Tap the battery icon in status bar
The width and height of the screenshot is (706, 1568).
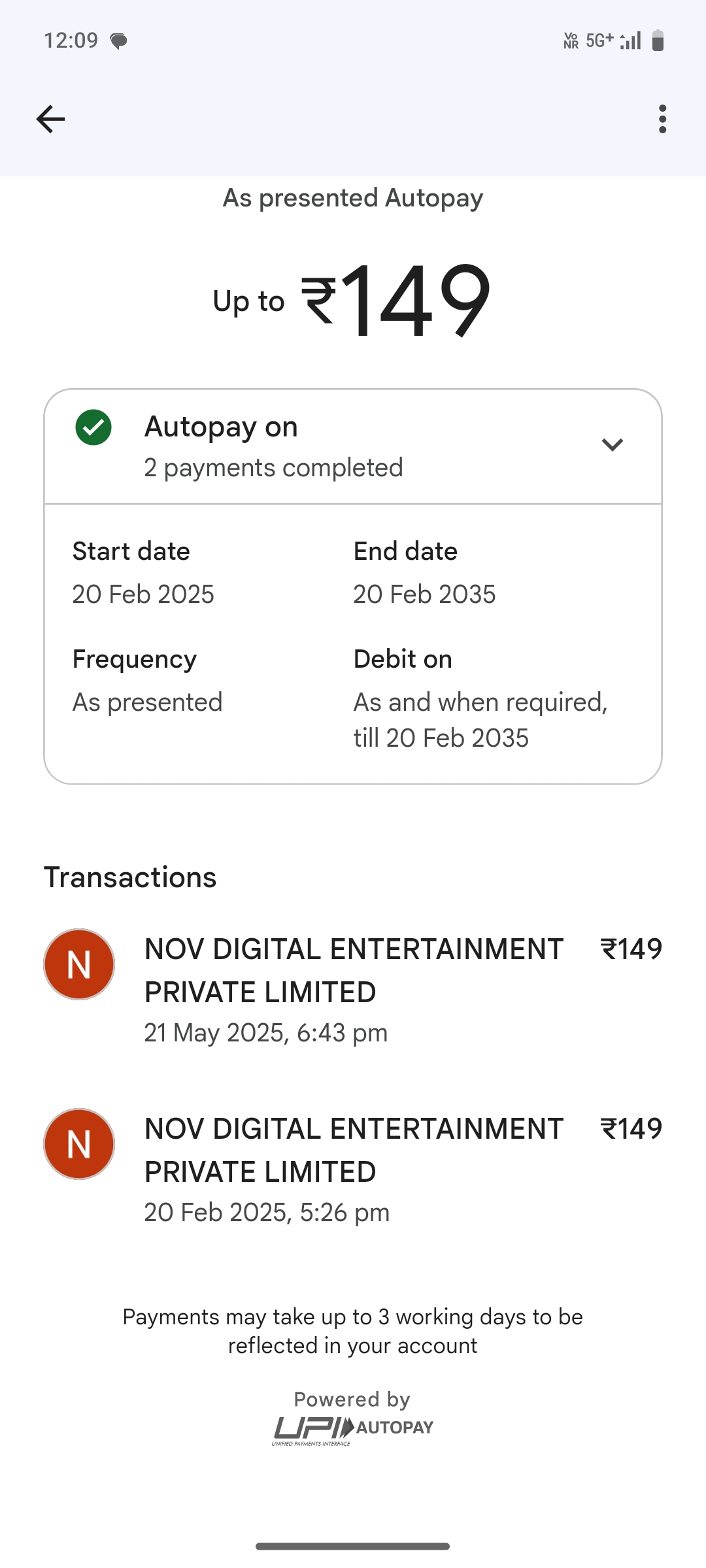pos(658,41)
